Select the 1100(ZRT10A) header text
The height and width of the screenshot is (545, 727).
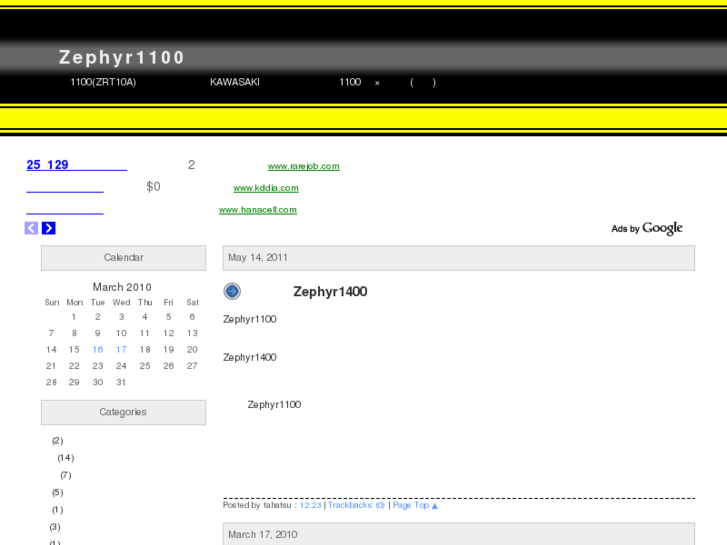(x=103, y=82)
